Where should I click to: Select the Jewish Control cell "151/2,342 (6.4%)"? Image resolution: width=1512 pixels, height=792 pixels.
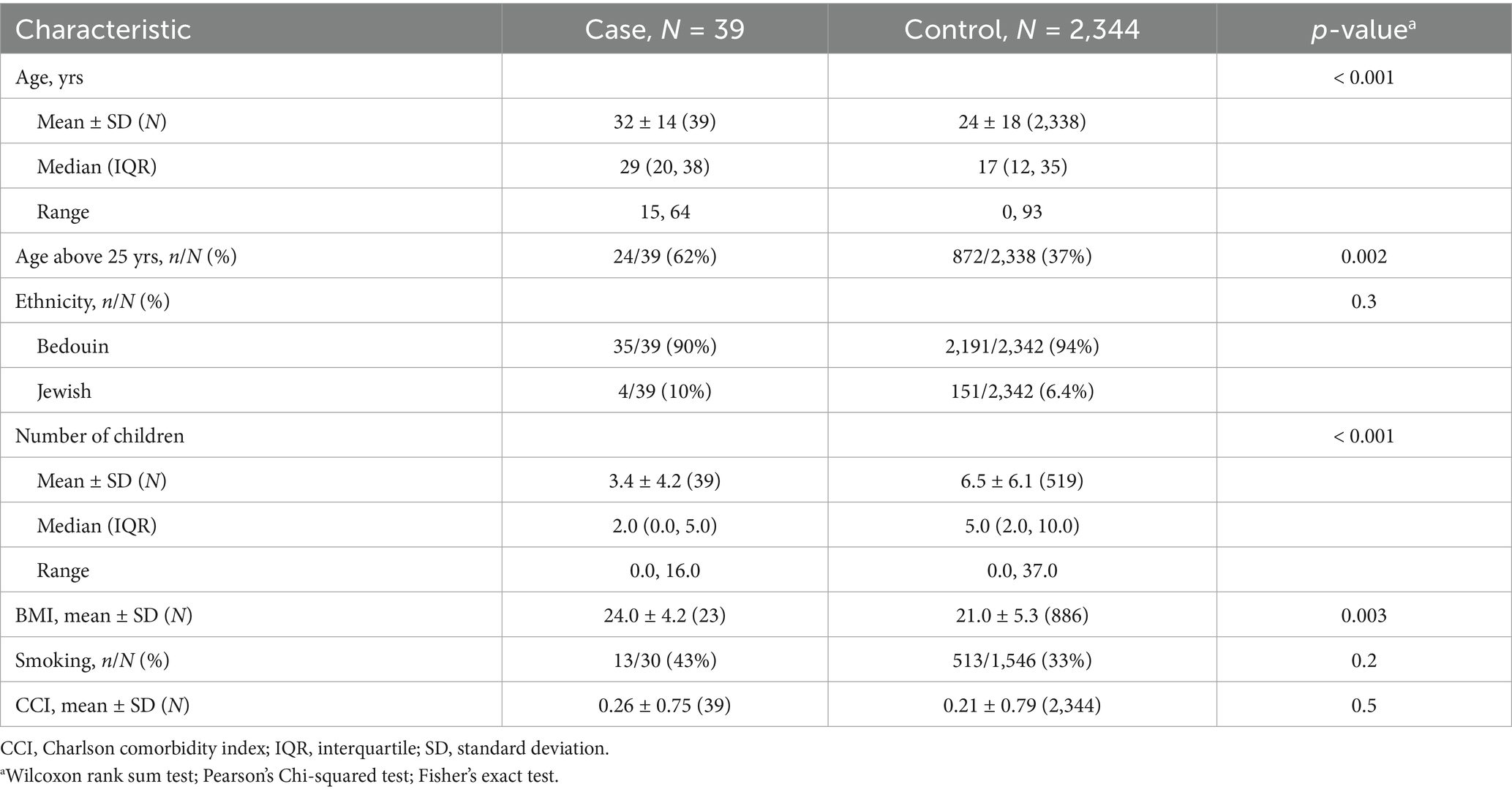pos(1022,391)
